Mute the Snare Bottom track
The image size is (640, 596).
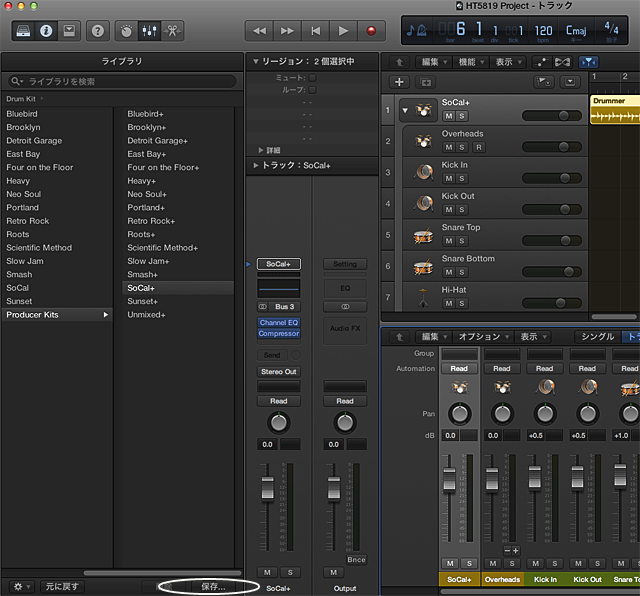[449, 272]
